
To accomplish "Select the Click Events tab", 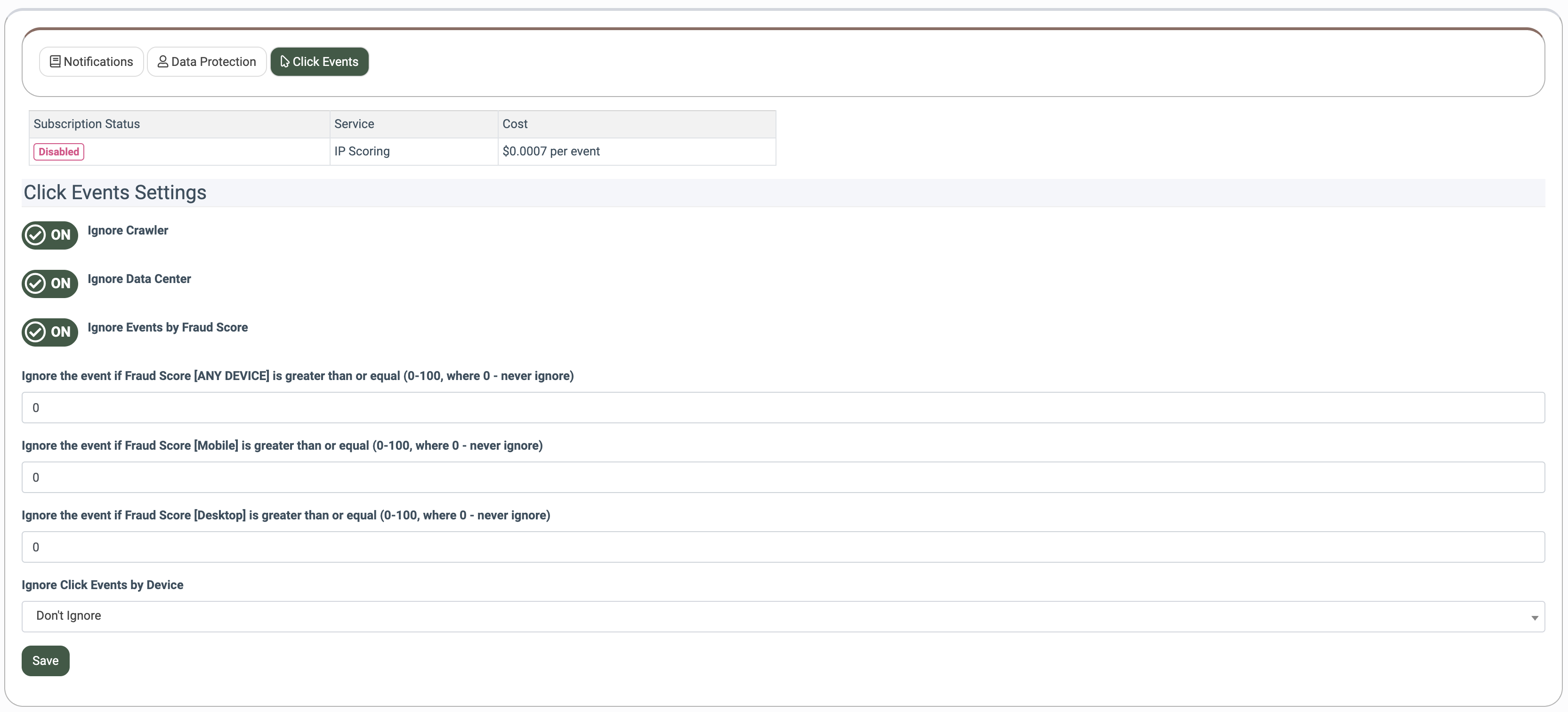I will (320, 62).
